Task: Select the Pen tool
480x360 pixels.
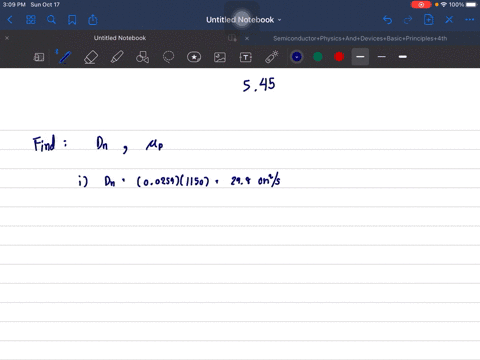Action: click(64, 57)
